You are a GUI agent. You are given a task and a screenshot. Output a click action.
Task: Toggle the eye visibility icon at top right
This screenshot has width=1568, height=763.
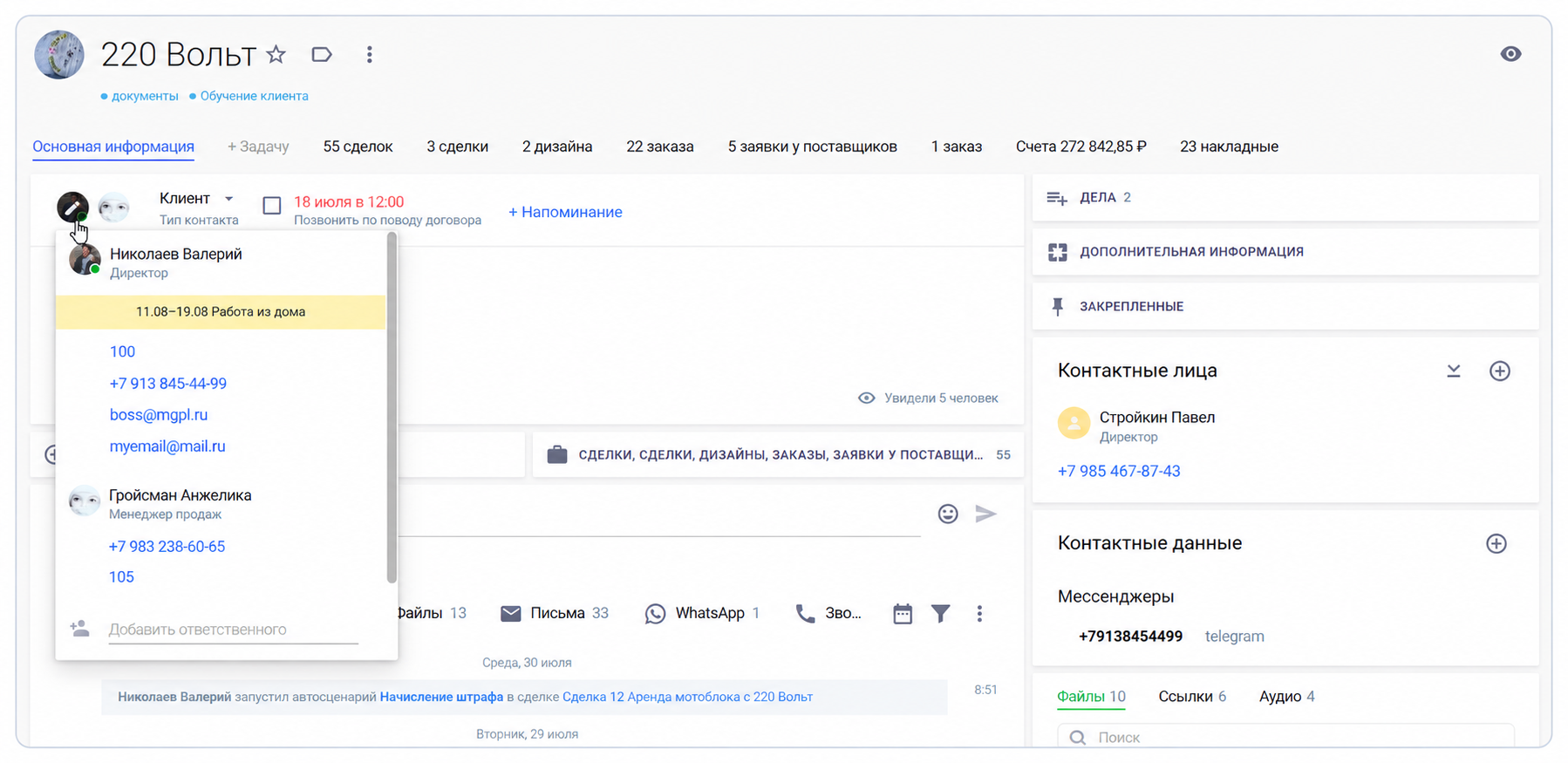[1510, 54]
